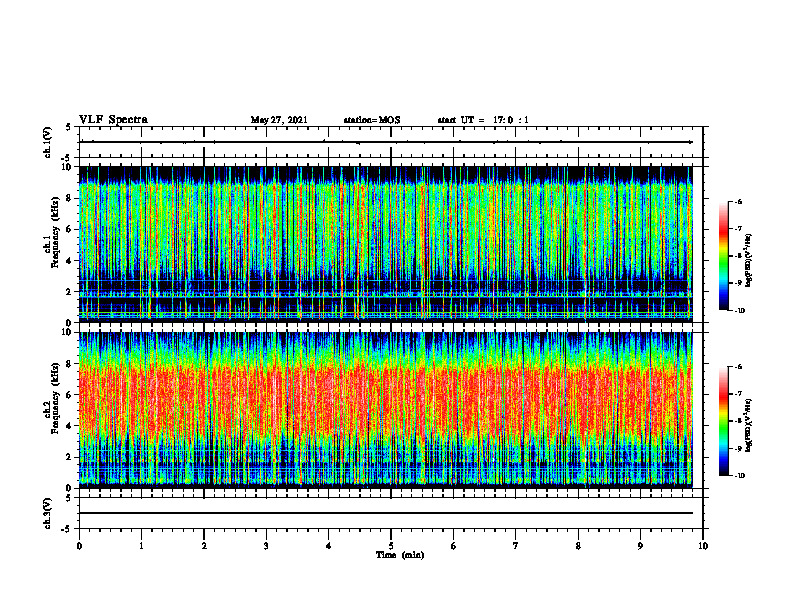Viewport: 792px width, 612px height.
Task: Click the ch.1 color bar log(PSD) label
Action: 749,261
